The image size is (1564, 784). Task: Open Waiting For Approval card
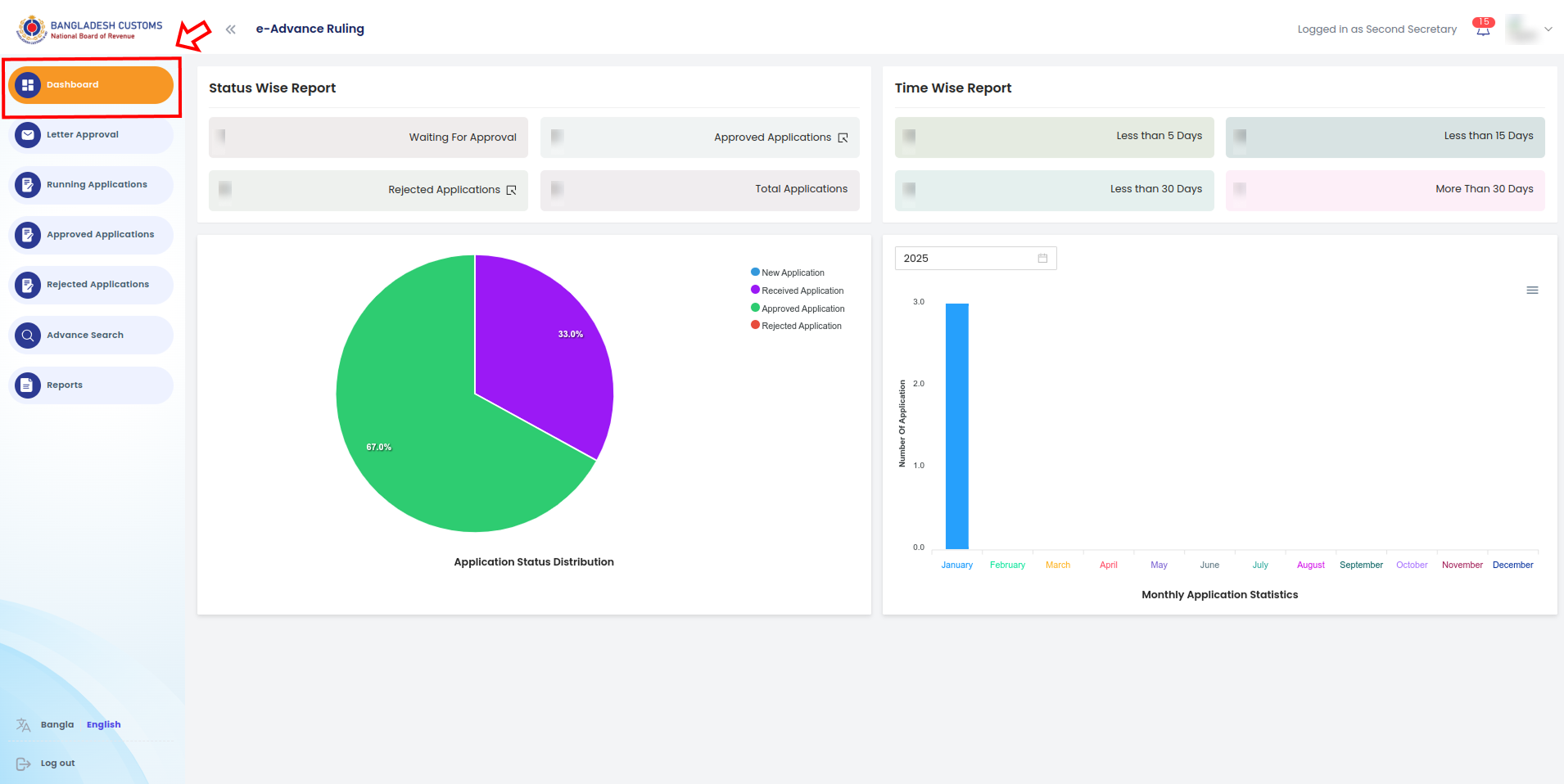pos(368,137)
